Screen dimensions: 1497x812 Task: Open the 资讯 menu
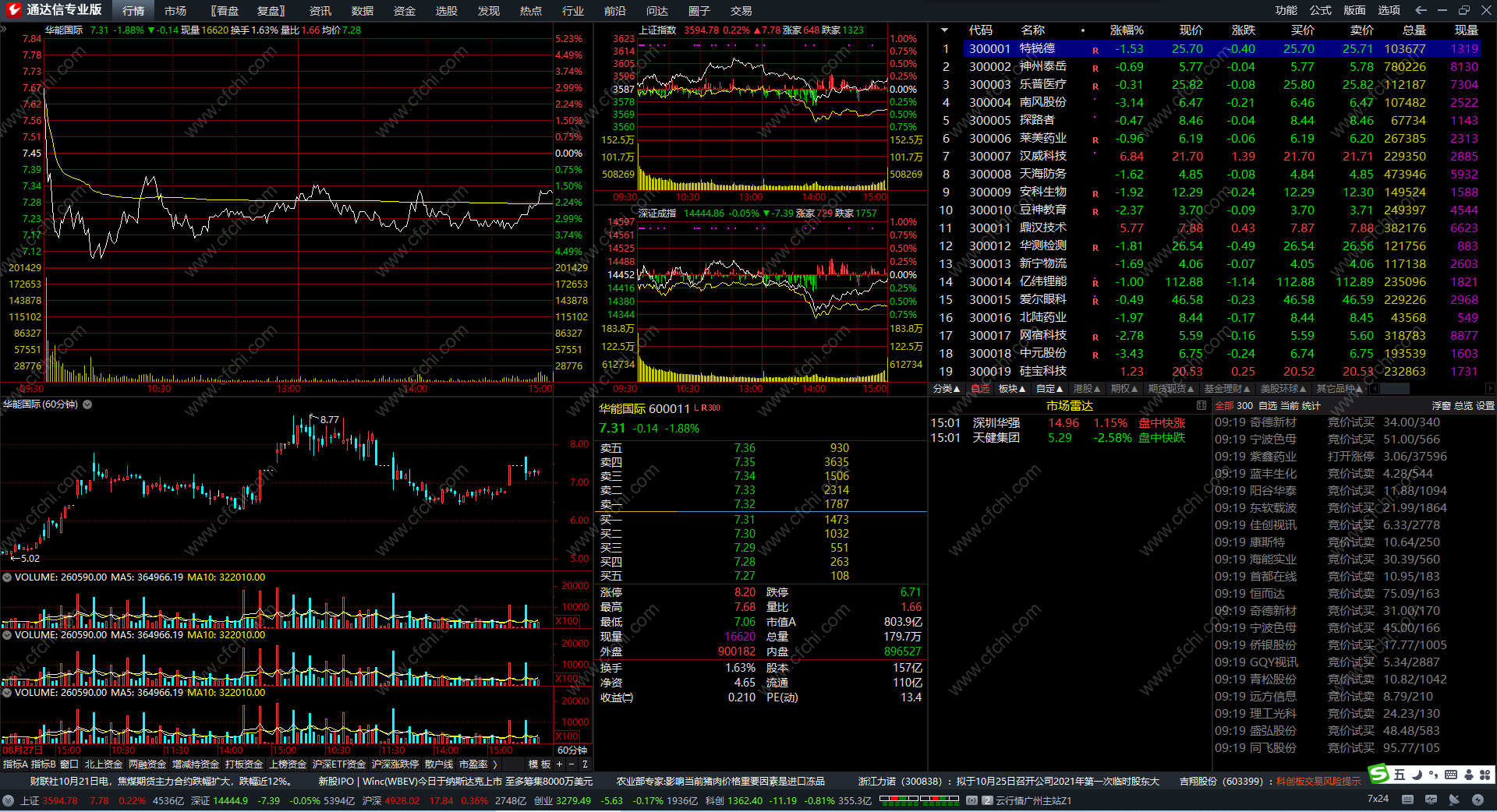click(320, 11)
